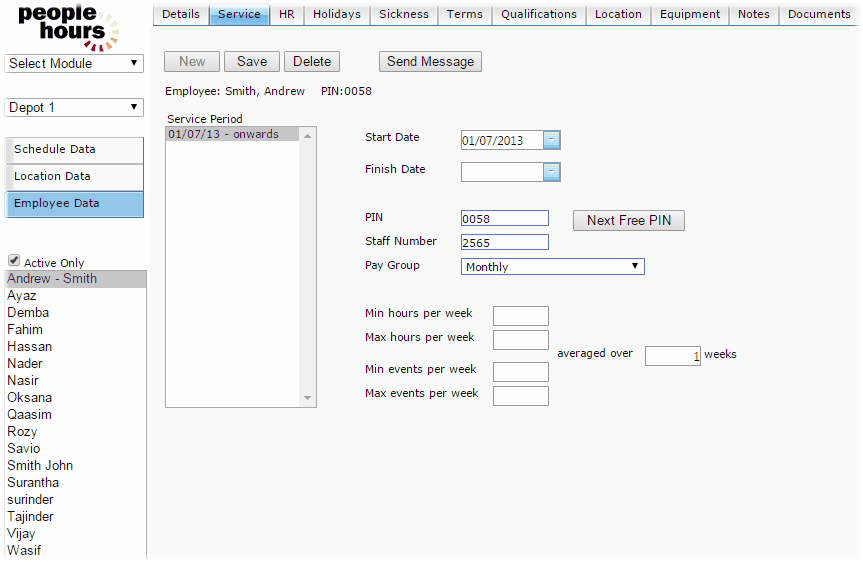Open the Finish Date calendar picker
The image size is (863, 563).
click(551, 173)
